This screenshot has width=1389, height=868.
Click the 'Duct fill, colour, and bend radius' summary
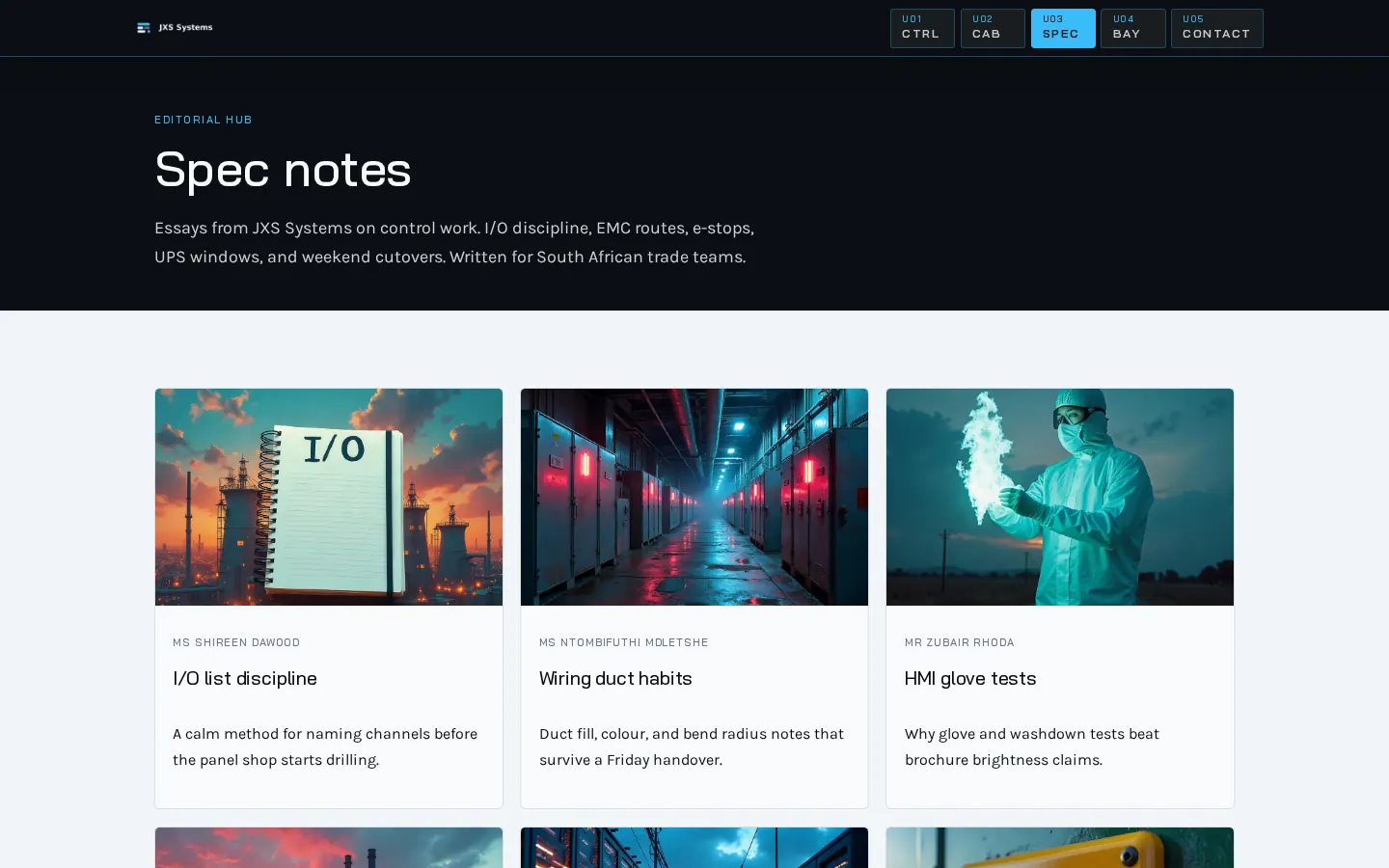click(692, 746)
